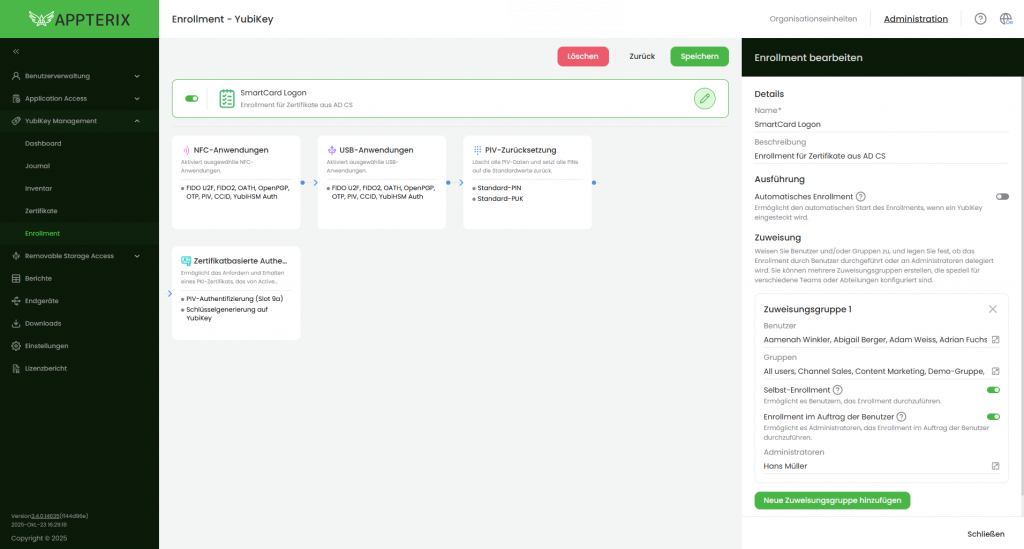Click Neue Zuweisungsgruppe hinzufügen button

click(x=832, y=500)
